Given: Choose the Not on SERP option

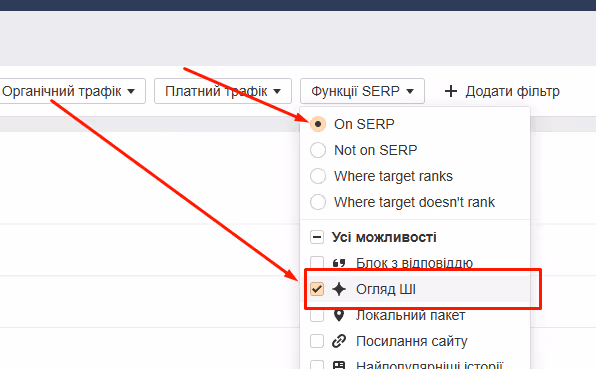Looking at the screenshot, I should 318,150.
